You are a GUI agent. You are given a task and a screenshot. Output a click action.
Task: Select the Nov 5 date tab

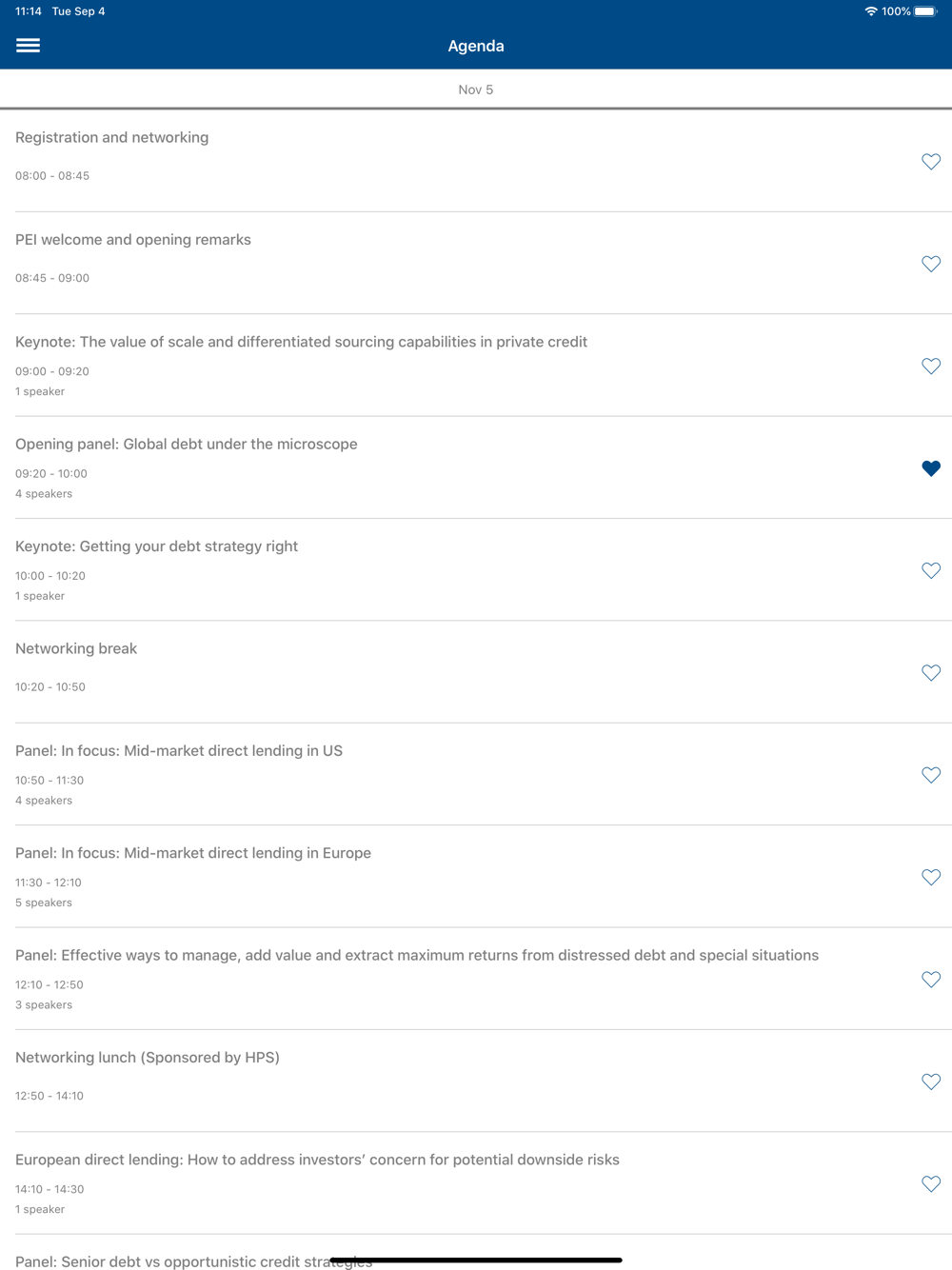[476, 89]
